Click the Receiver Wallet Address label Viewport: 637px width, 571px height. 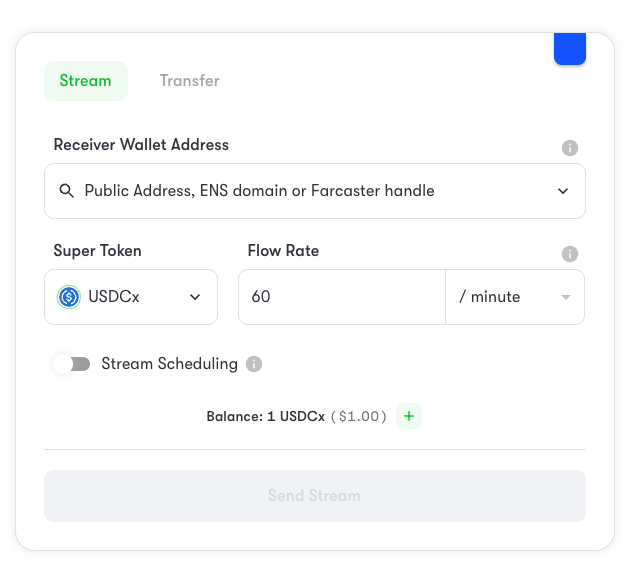(x=141, y=145)
